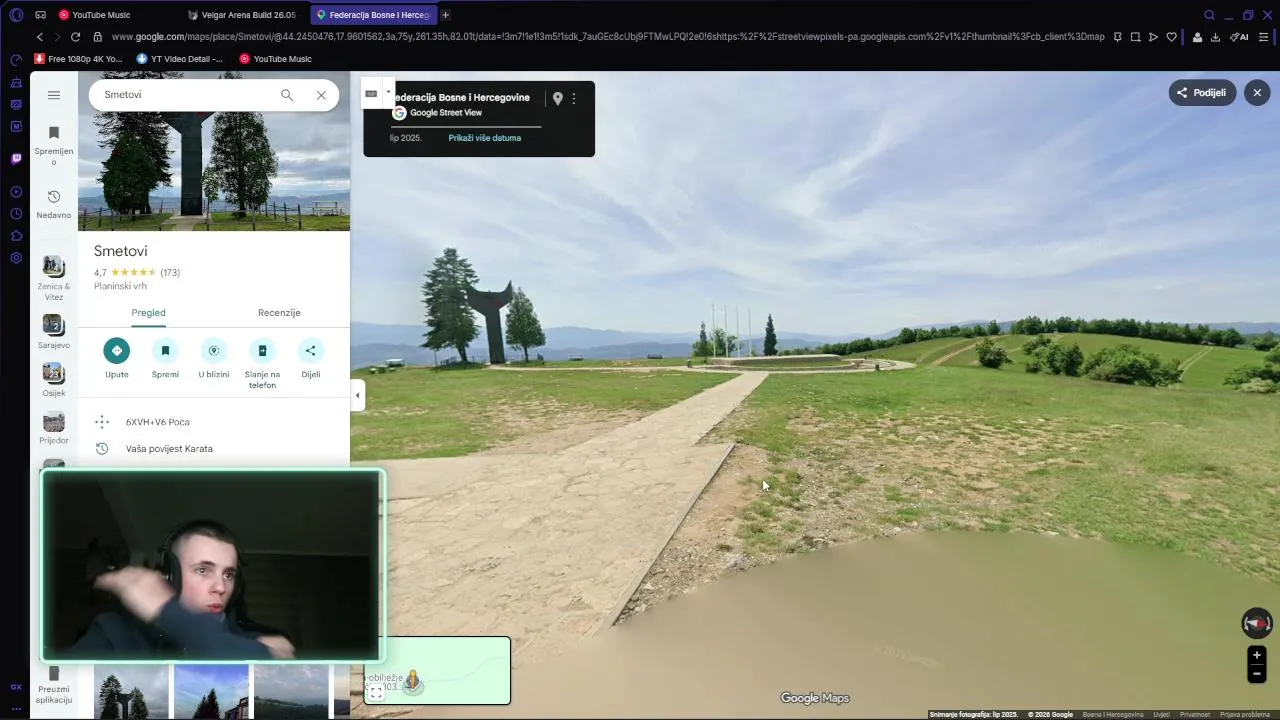Click Slanje na telefon button

(262, 365)
